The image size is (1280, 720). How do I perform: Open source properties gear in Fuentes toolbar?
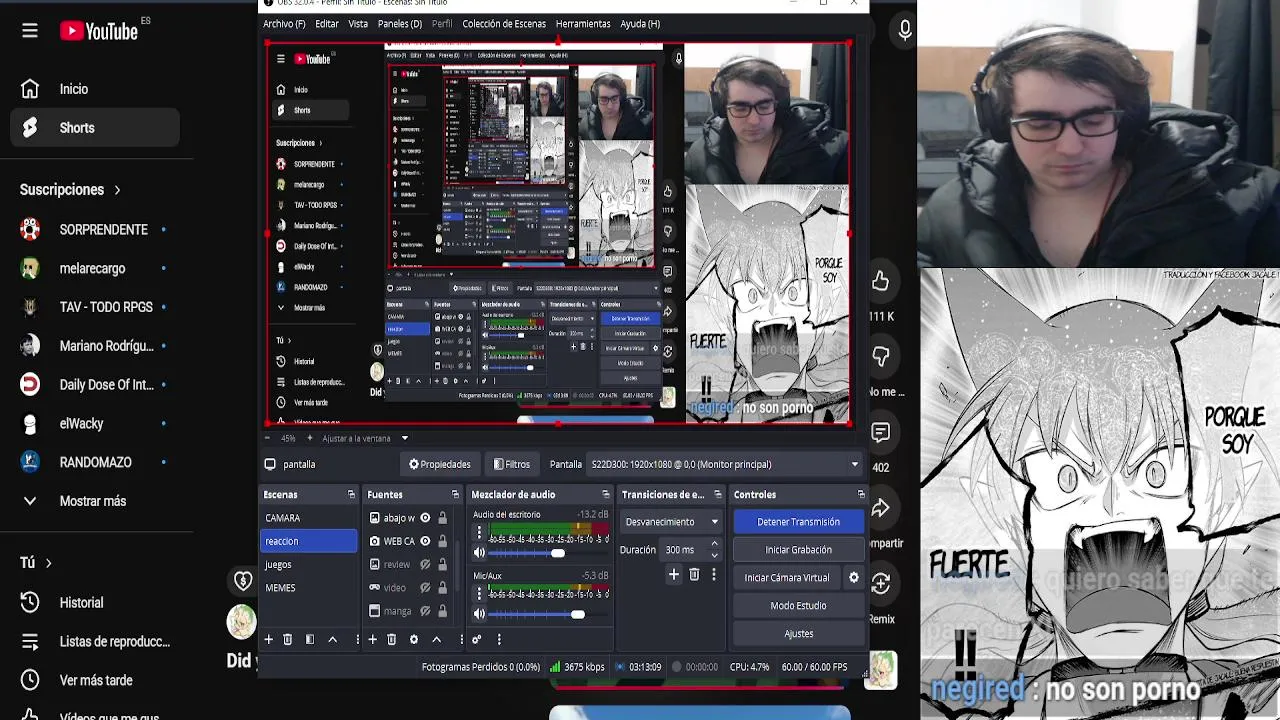(413, 639)
